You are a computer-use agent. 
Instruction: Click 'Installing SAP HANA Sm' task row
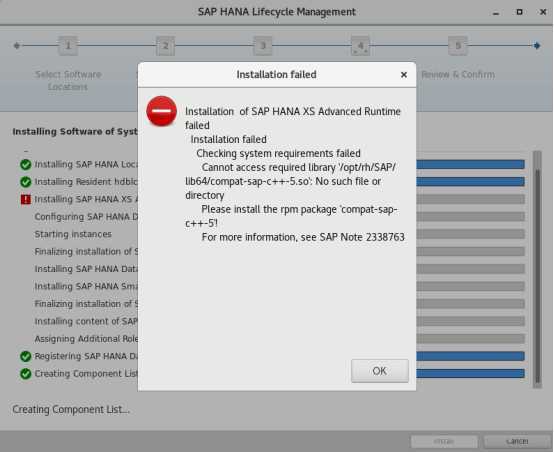point(86,286)
